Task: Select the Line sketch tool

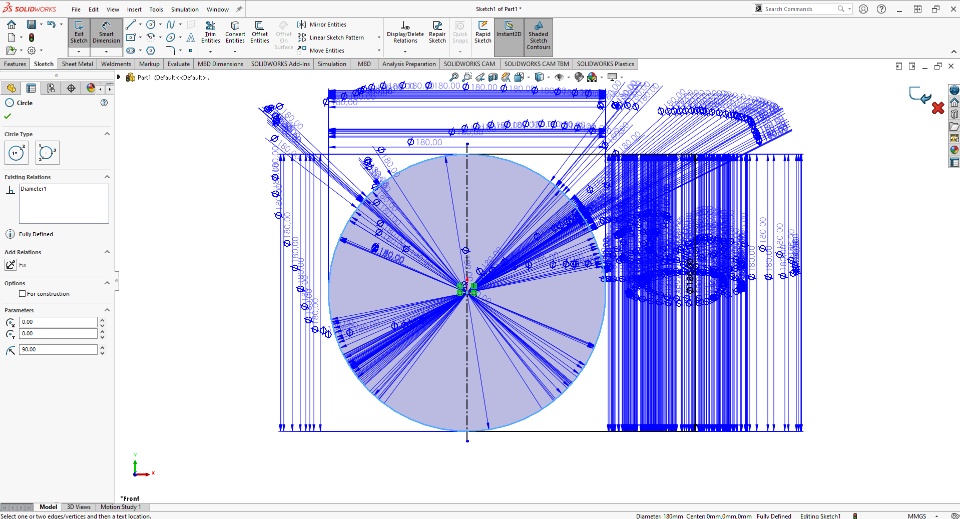Action: (130, 24)
